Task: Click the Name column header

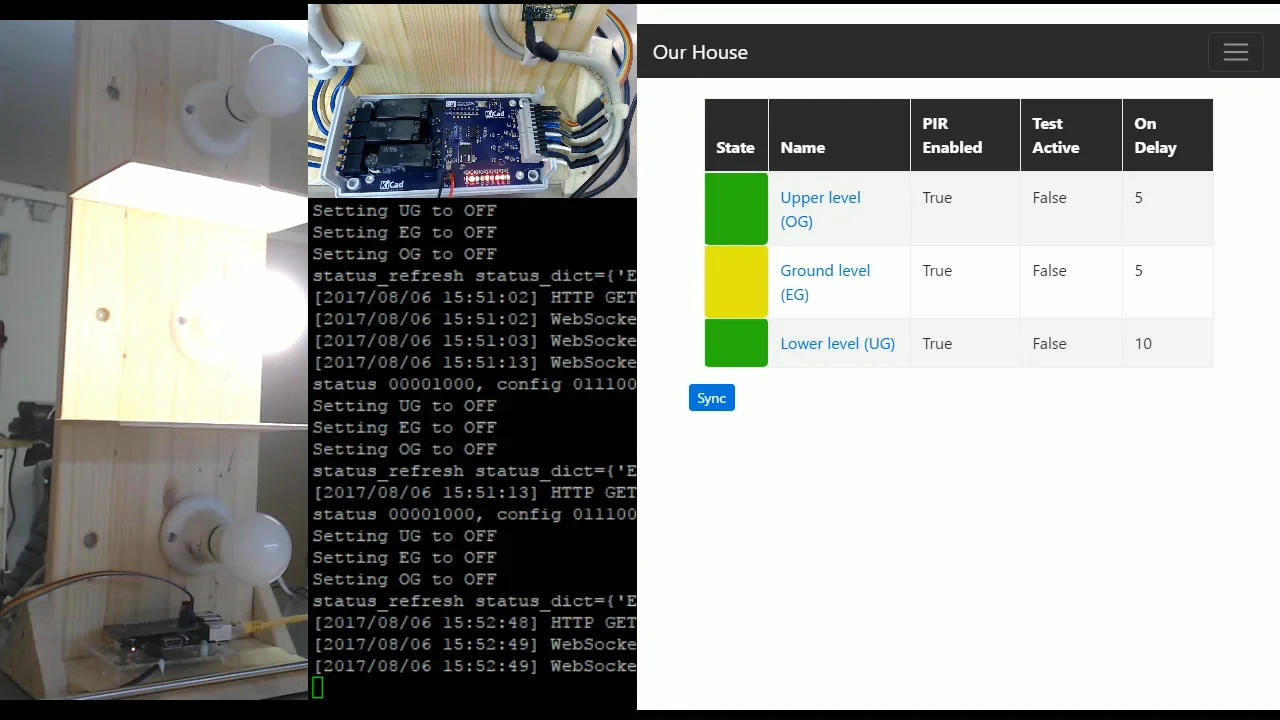Action: pos(839,135)
